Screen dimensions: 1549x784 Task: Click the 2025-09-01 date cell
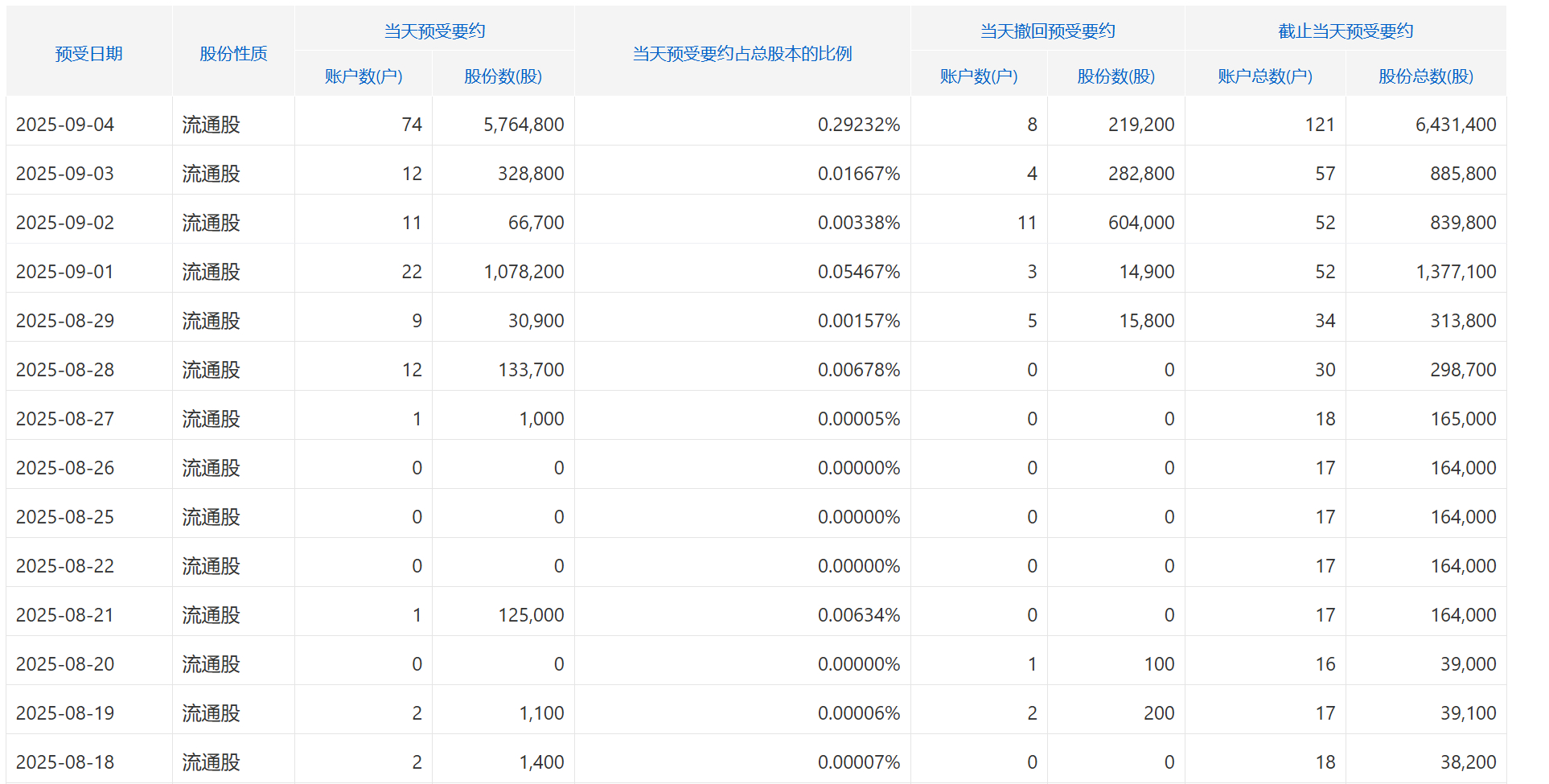tap(65, 272)
